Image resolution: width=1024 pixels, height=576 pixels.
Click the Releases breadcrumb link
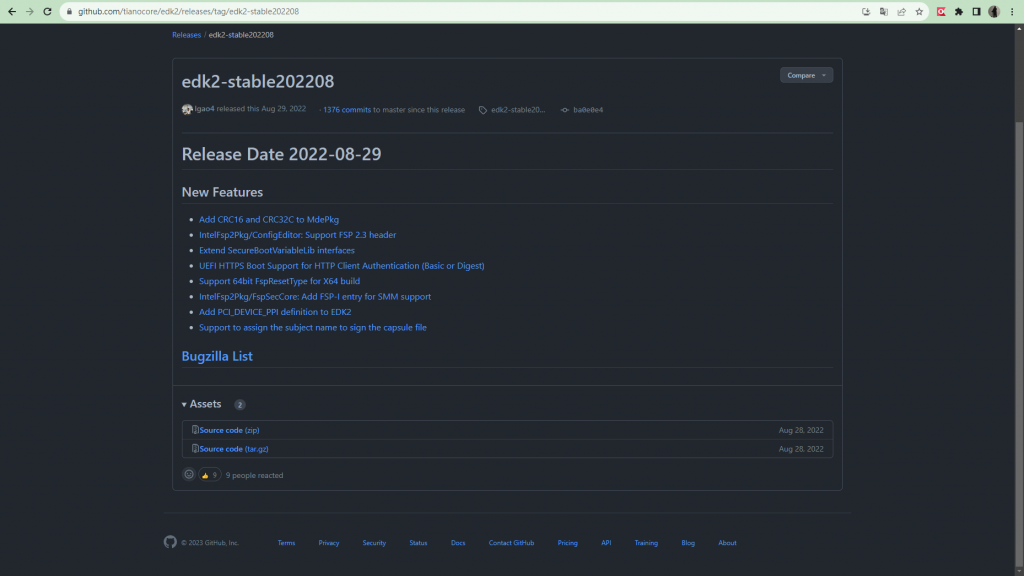(x=186, y=35)
